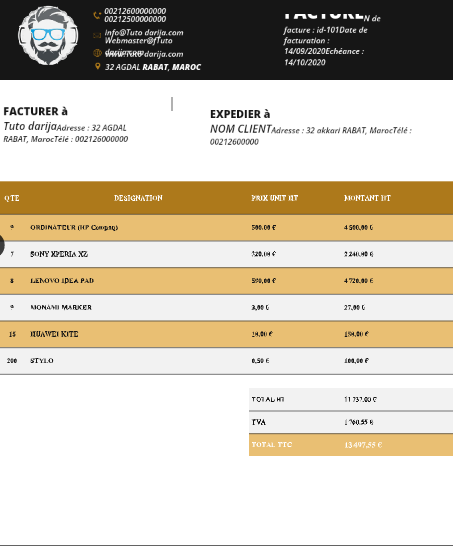The height and width of the screenshot is (546, 453).
Task: Click the DESIGNATION column header
Action: 138,198
